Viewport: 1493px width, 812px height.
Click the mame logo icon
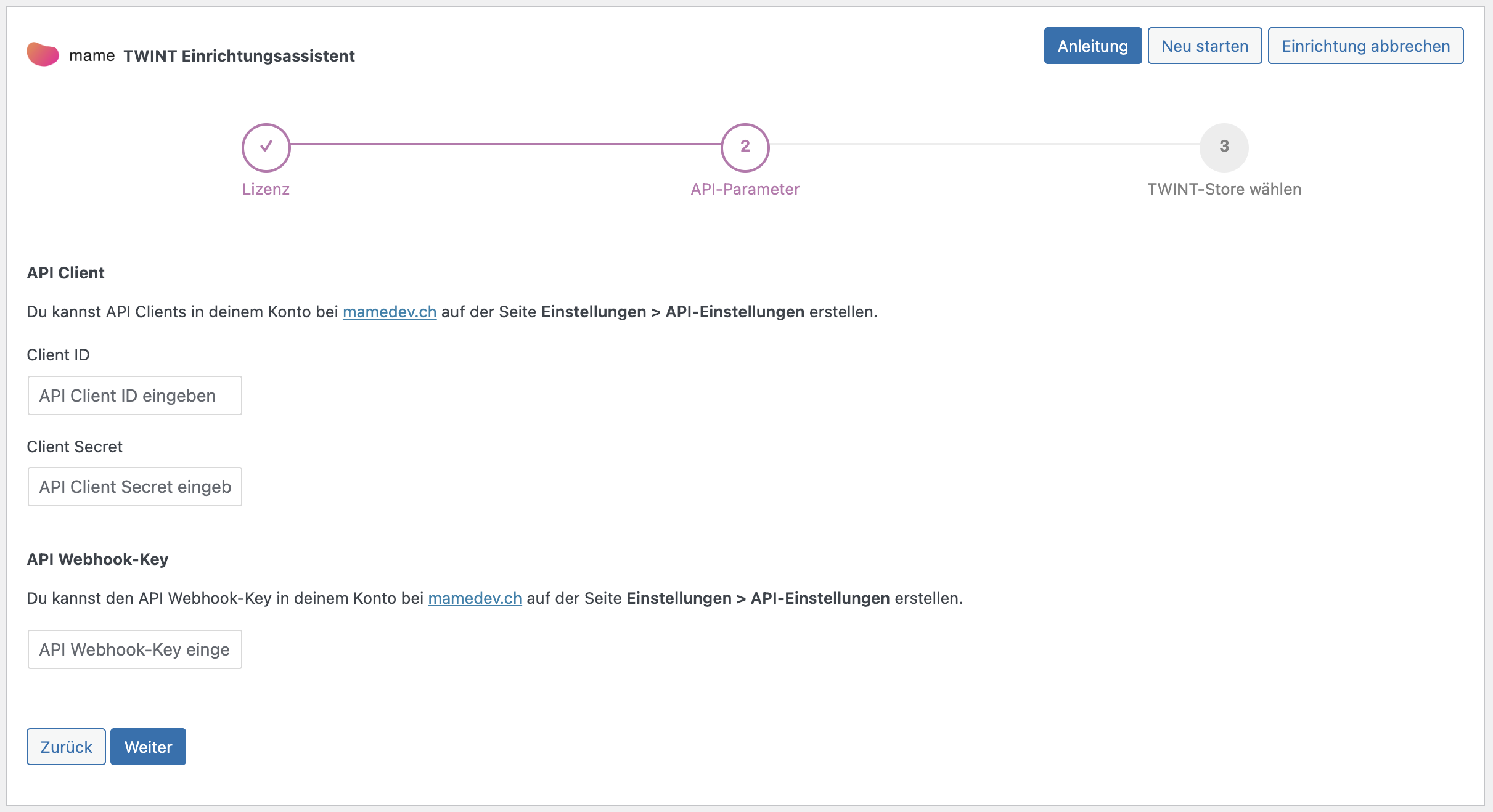point(43,55)
